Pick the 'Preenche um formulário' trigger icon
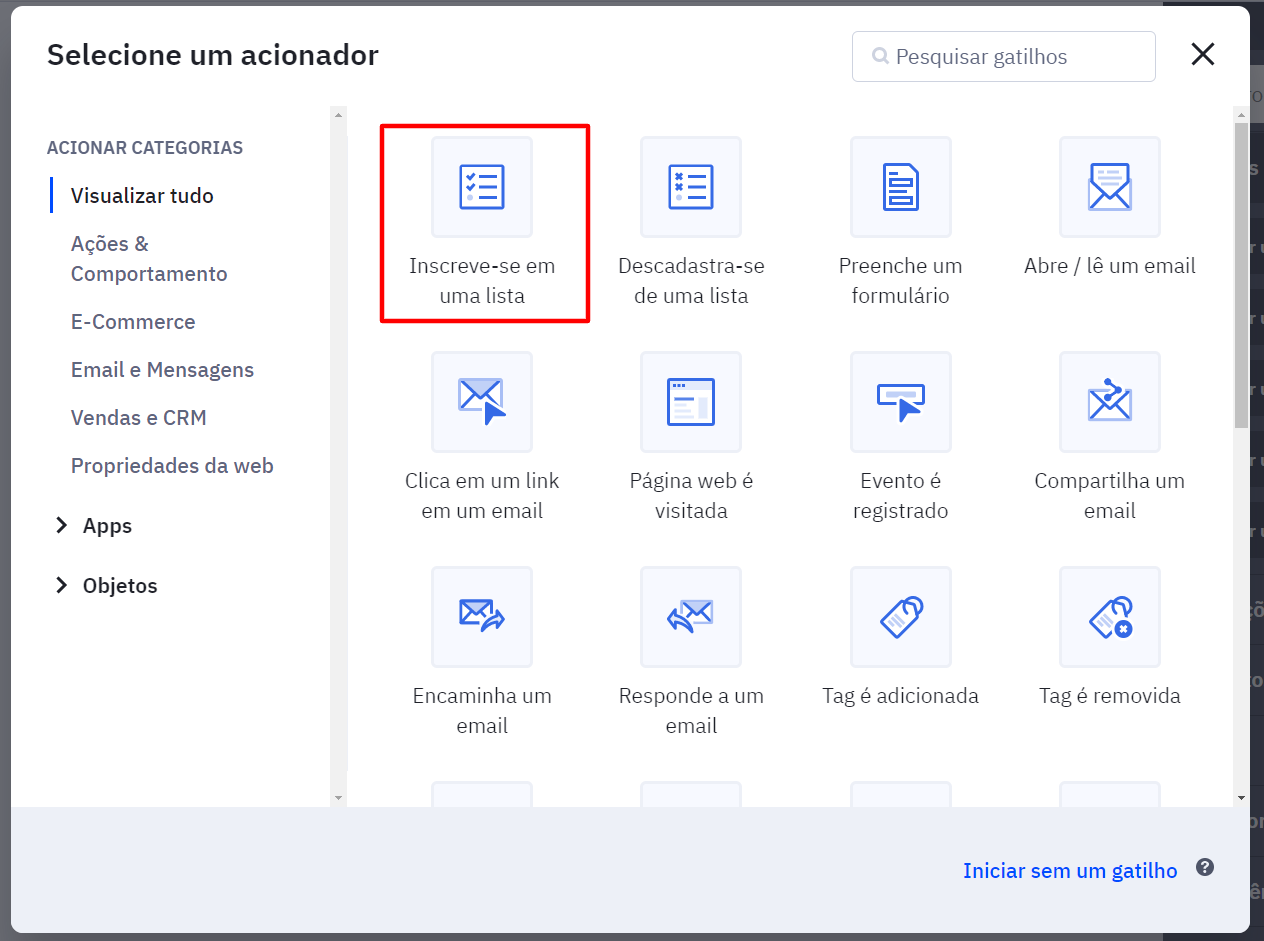This screenshot has width=1264, height=941. tap(901, 187)
